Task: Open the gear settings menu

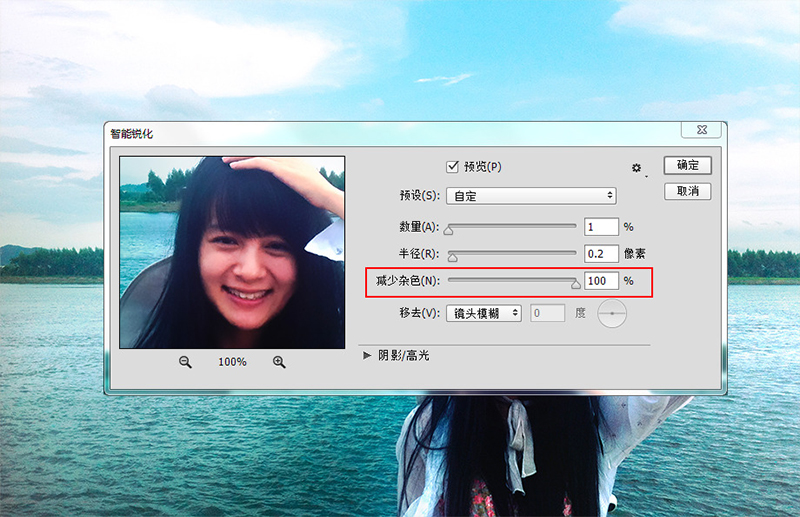Action: 637,168
